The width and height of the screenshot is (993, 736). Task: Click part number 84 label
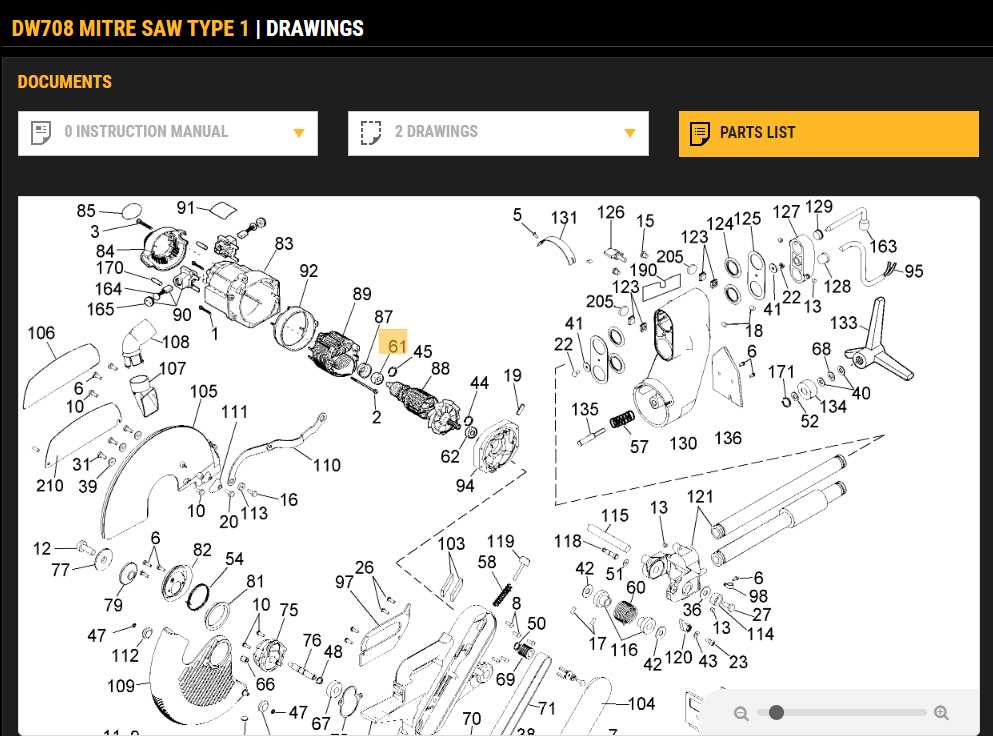pyautogui.click(x=105, y=251)
